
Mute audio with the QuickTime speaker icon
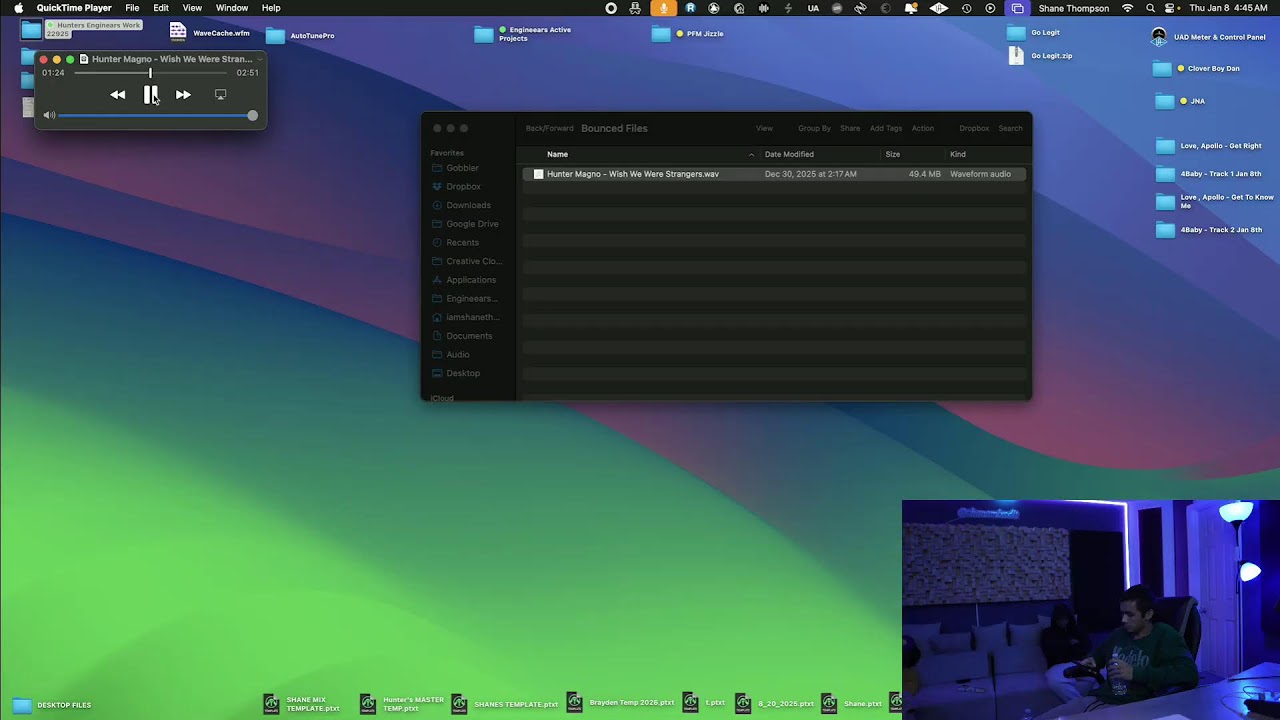click(x=49, y=116)
